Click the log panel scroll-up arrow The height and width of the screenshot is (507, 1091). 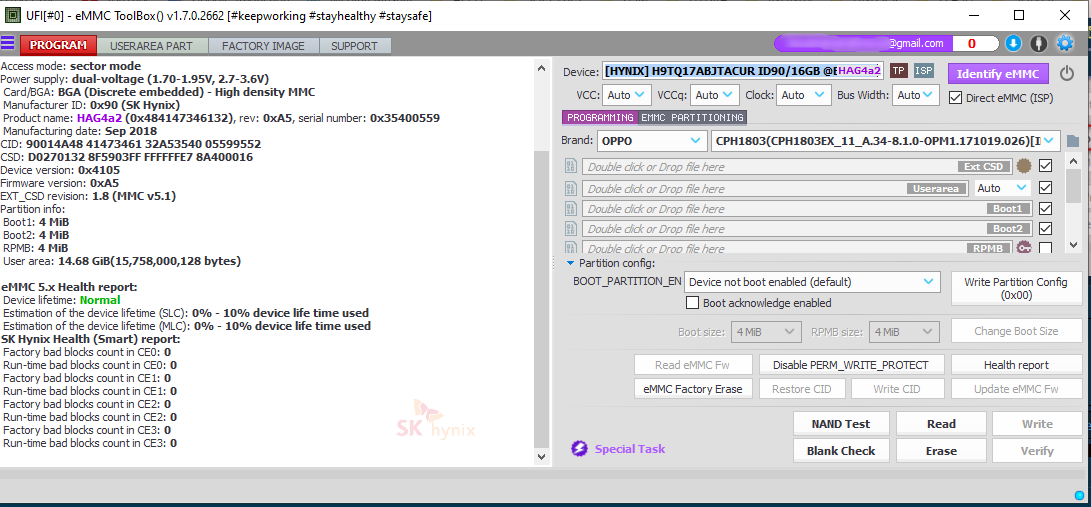(x=541, y=68)
